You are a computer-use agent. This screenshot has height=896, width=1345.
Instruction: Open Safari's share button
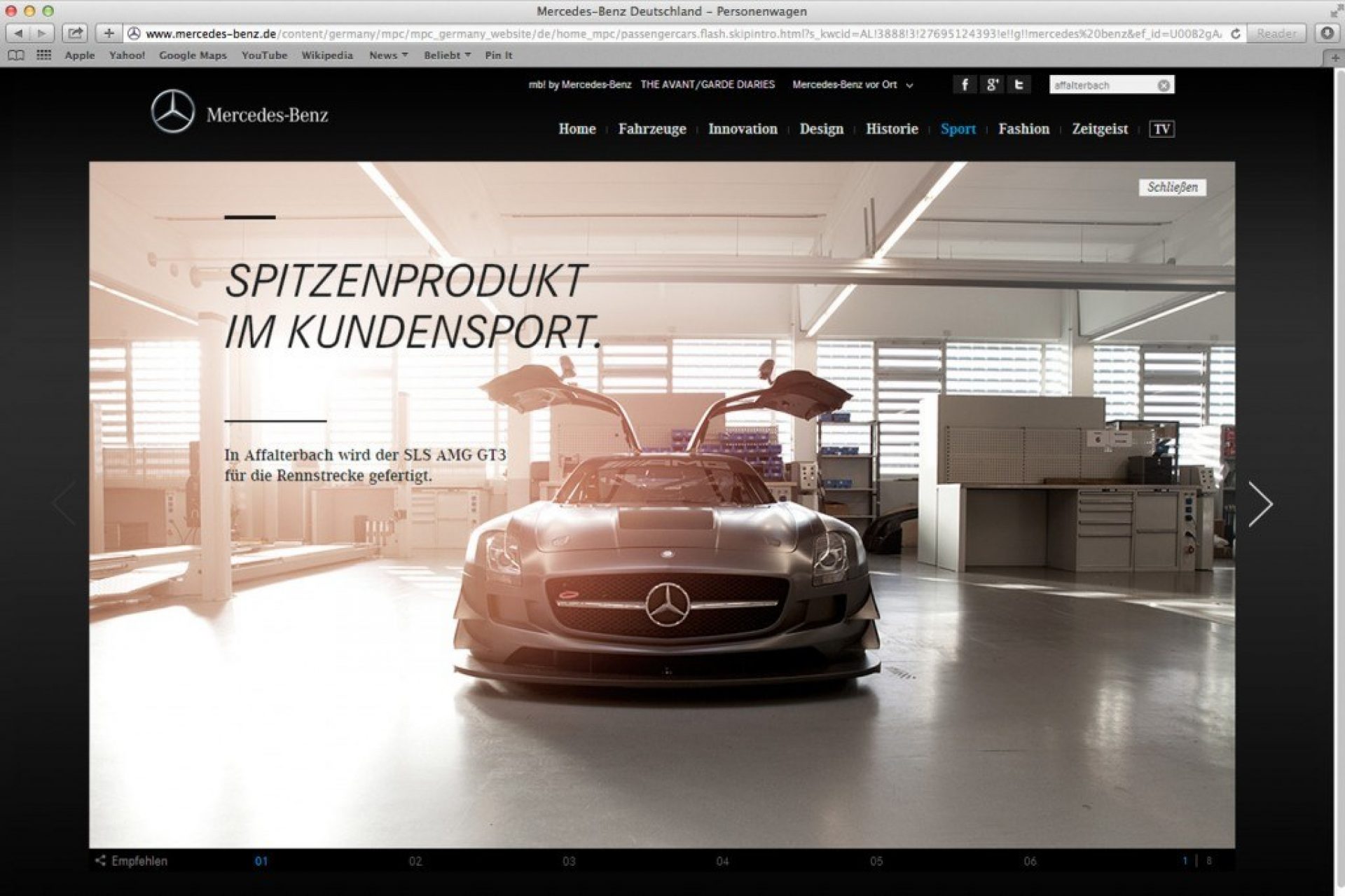(x=75, y=33)
